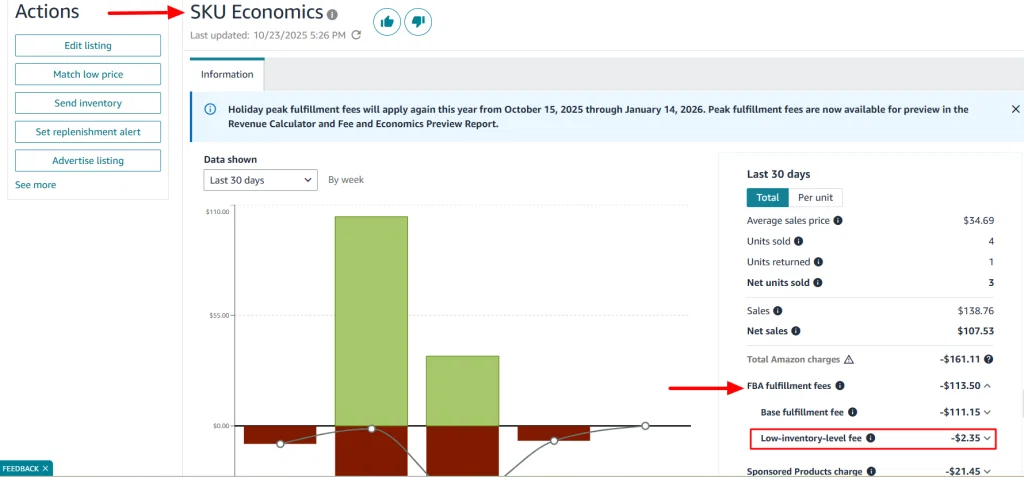Click the thumbs up feedback icon

[x=387, y=22]
